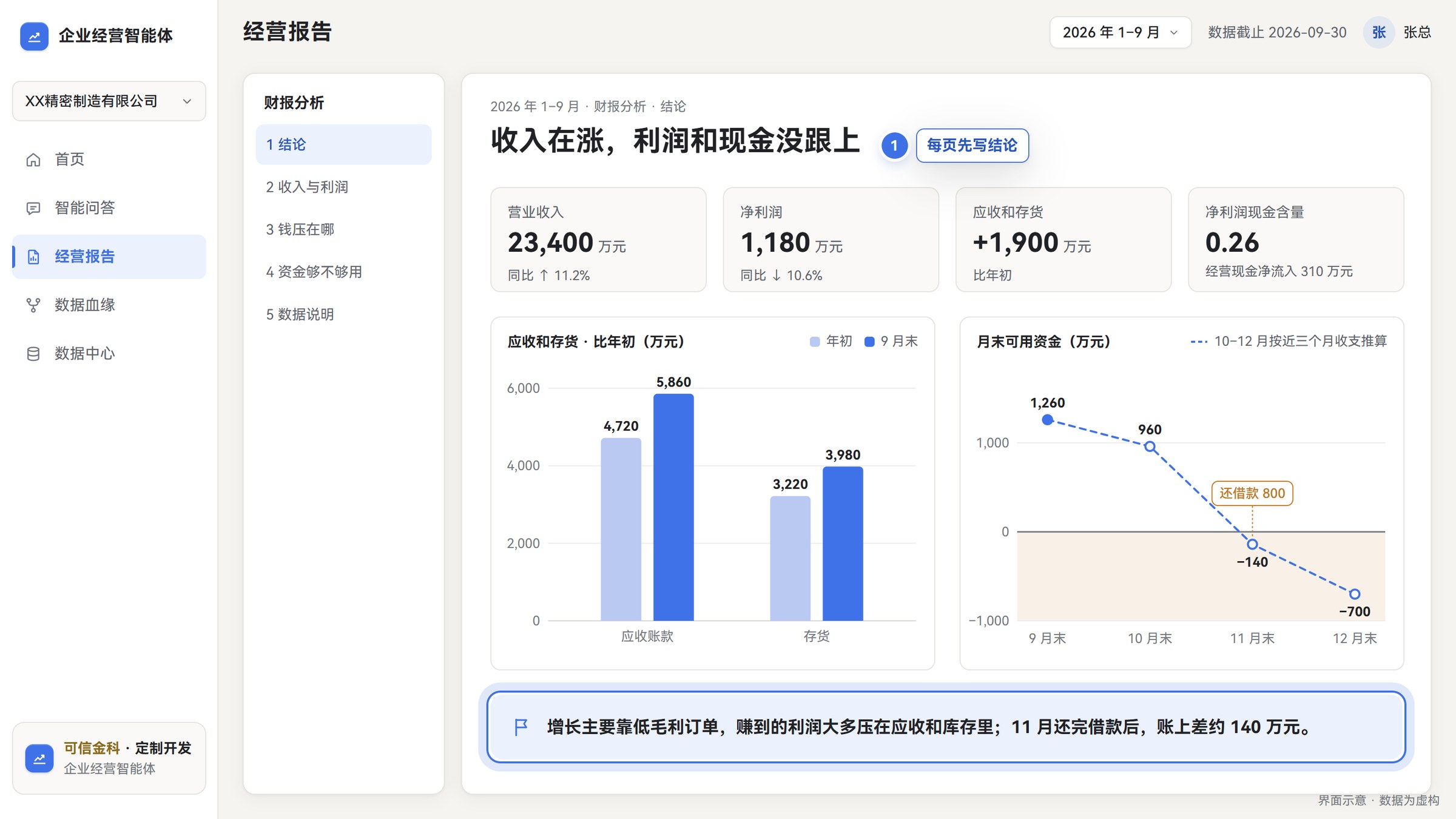This screenshot has width=1456, height=819.
Task: Click the 净利润 1,180 card
Action: (831, 240)
